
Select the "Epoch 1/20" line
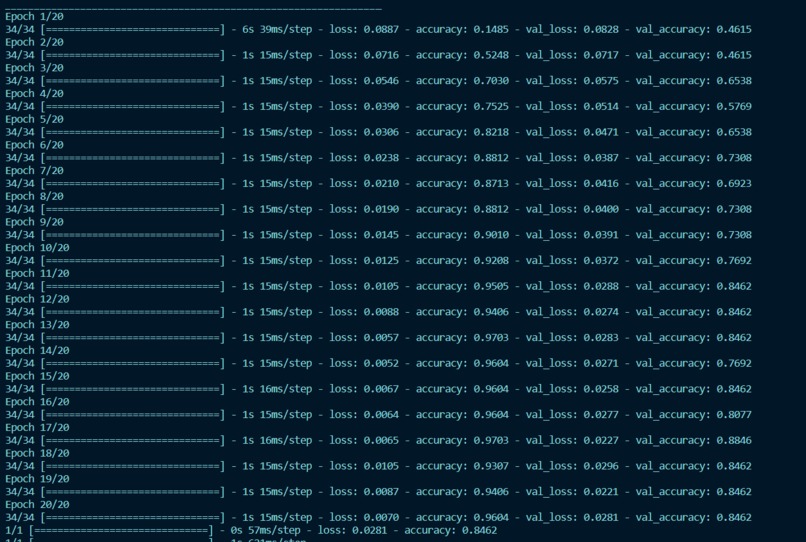pyautogui.click(x=34, y=16)
